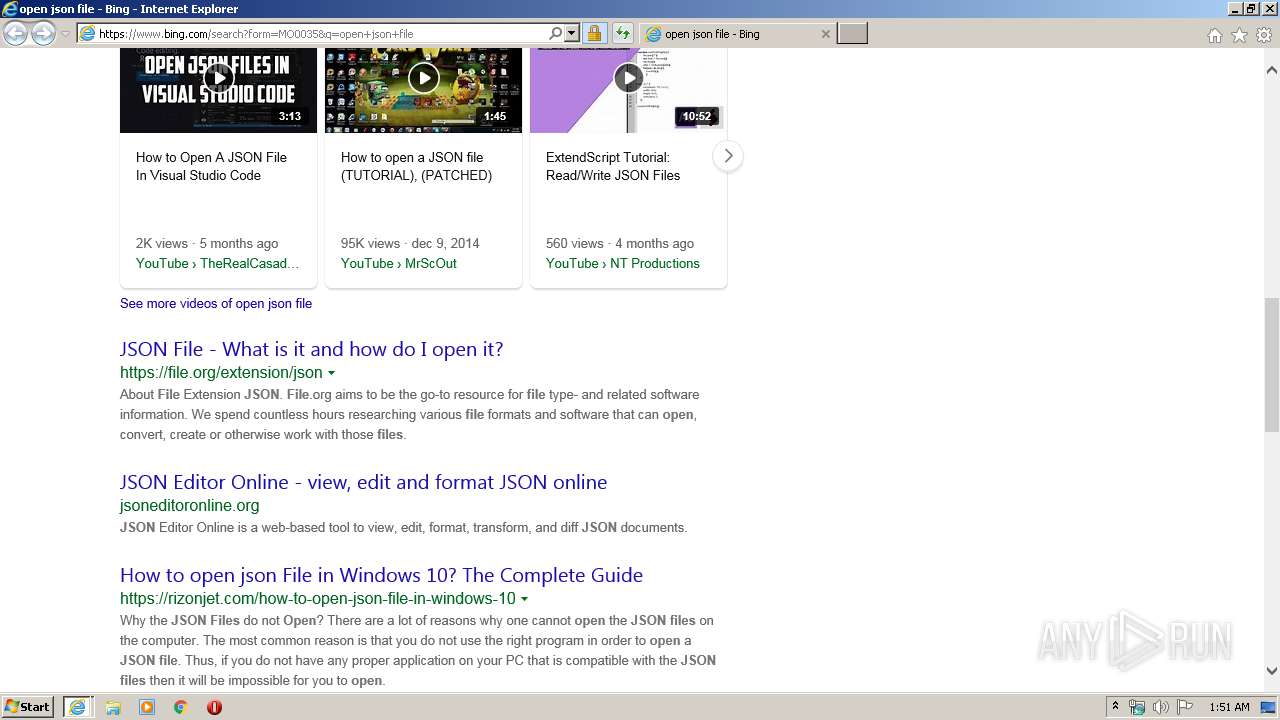Open 'How to open json File in Windows 10?' result
The width and height of the screenshot is (1280, 720).
click(381, 575)
